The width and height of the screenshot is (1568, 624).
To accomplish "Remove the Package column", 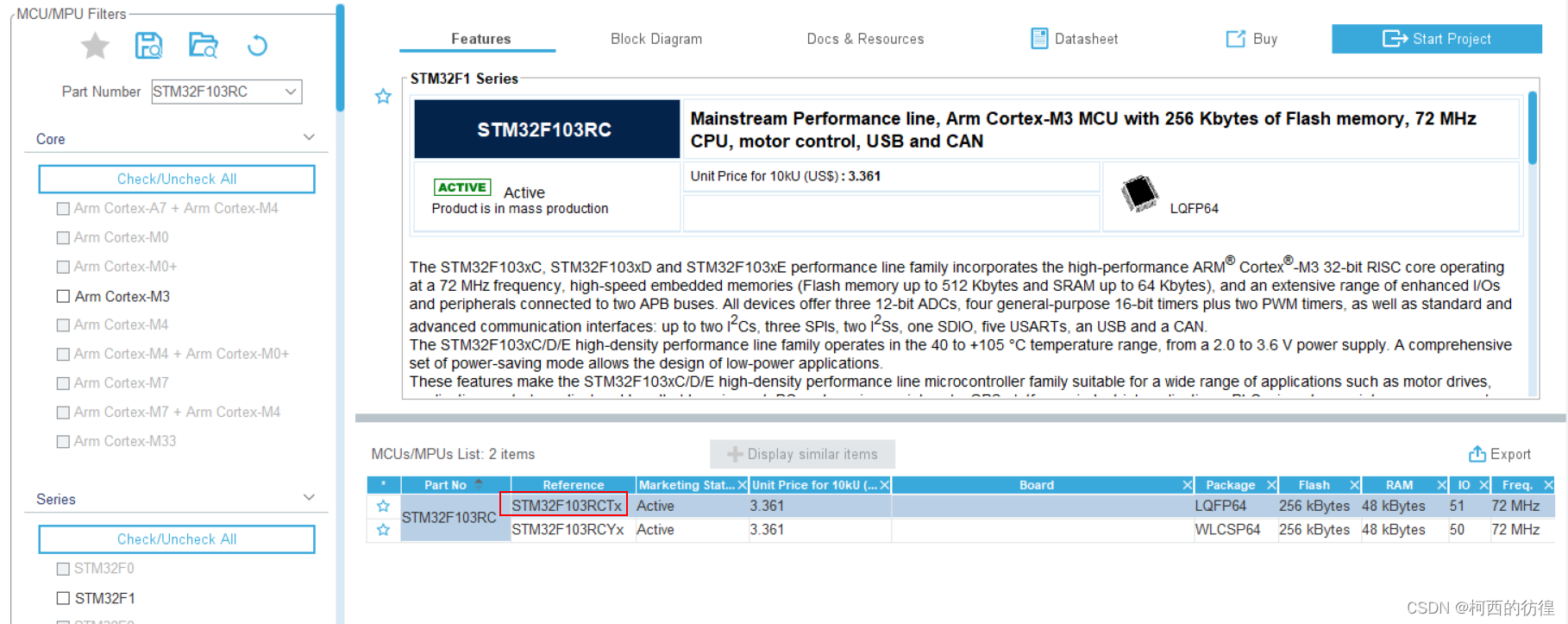I will pyautogui.click(x=1271, y=485).
